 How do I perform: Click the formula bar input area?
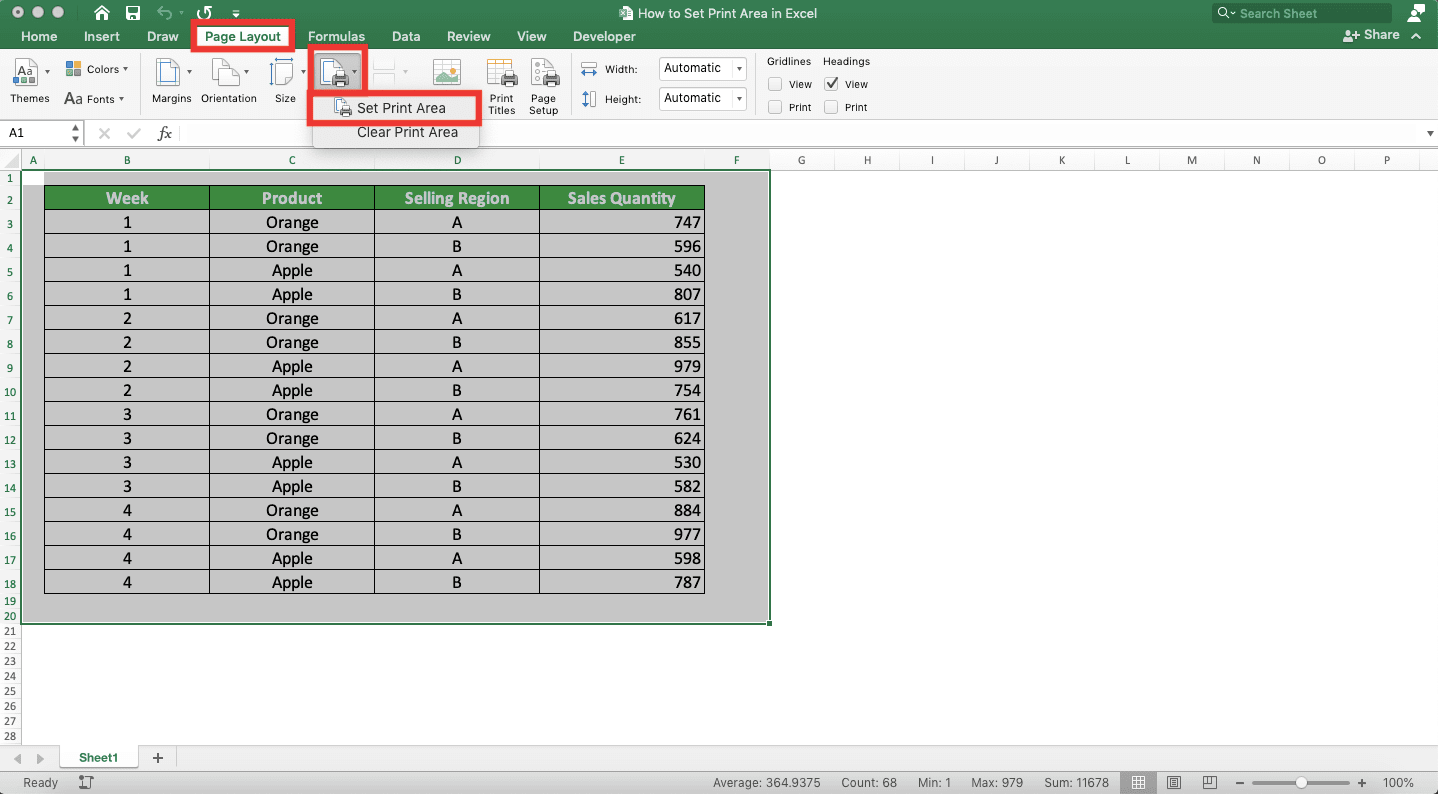tap(800, 133)
